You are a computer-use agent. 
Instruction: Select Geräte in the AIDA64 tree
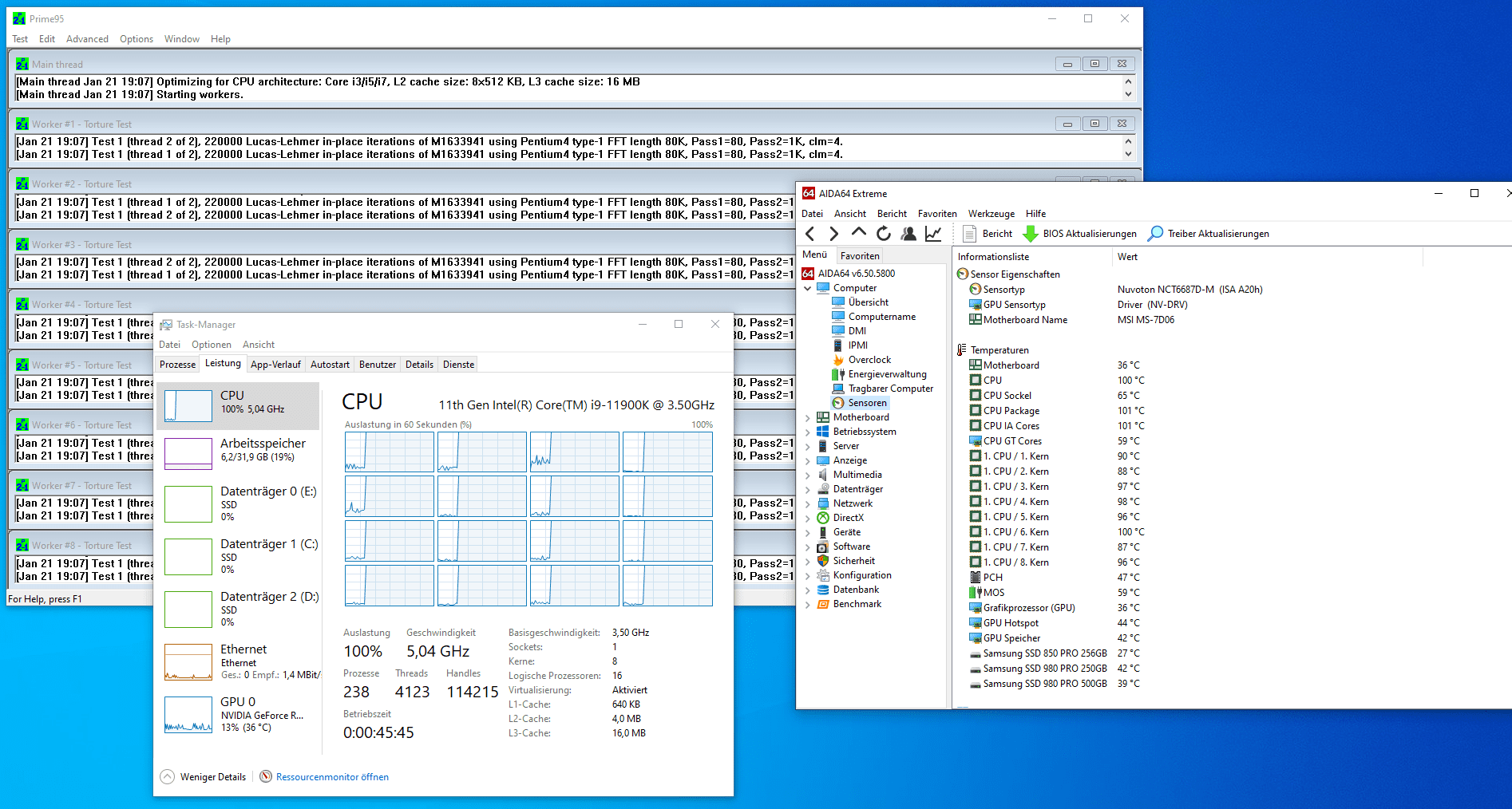pos(846,532)
